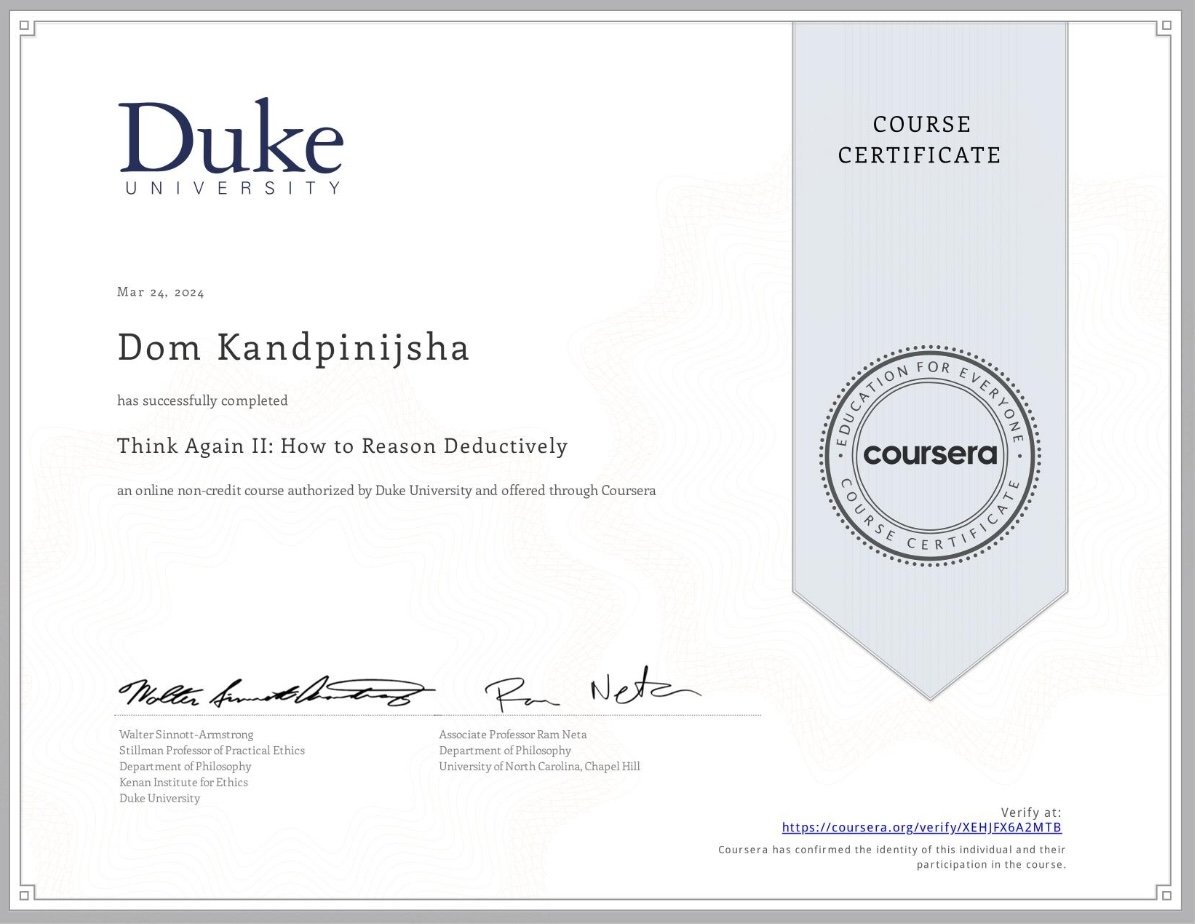Click 'Department of Philosophy' under Ram Neta

pos(505,750)
